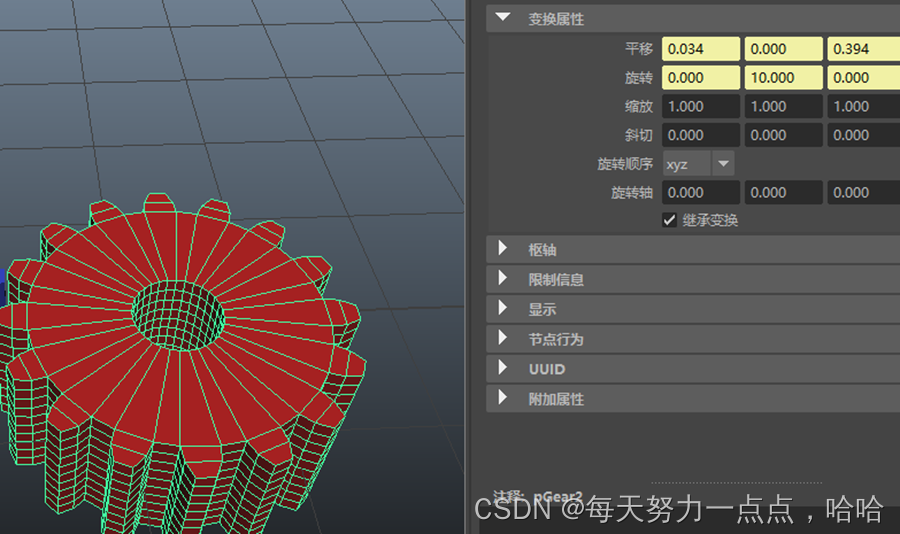Click the 旋转 attribute label

(x=639, y=78)
